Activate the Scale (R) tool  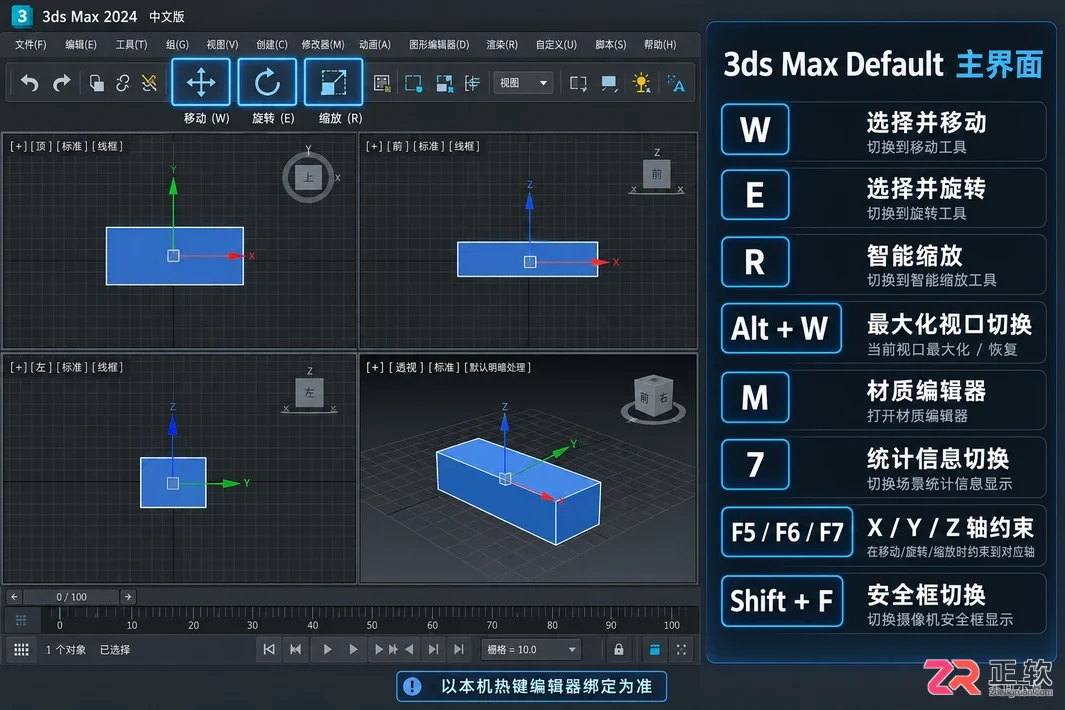pos(333,82)
